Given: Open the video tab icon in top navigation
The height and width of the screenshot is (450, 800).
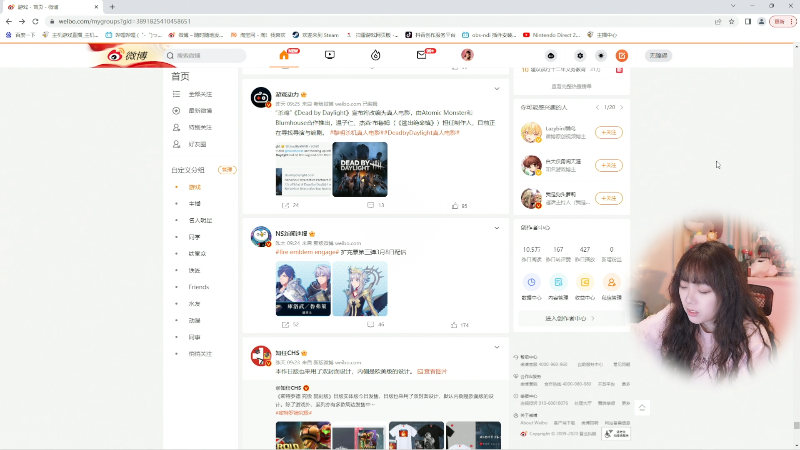Looking at the screenshot, I should point(330,55).
